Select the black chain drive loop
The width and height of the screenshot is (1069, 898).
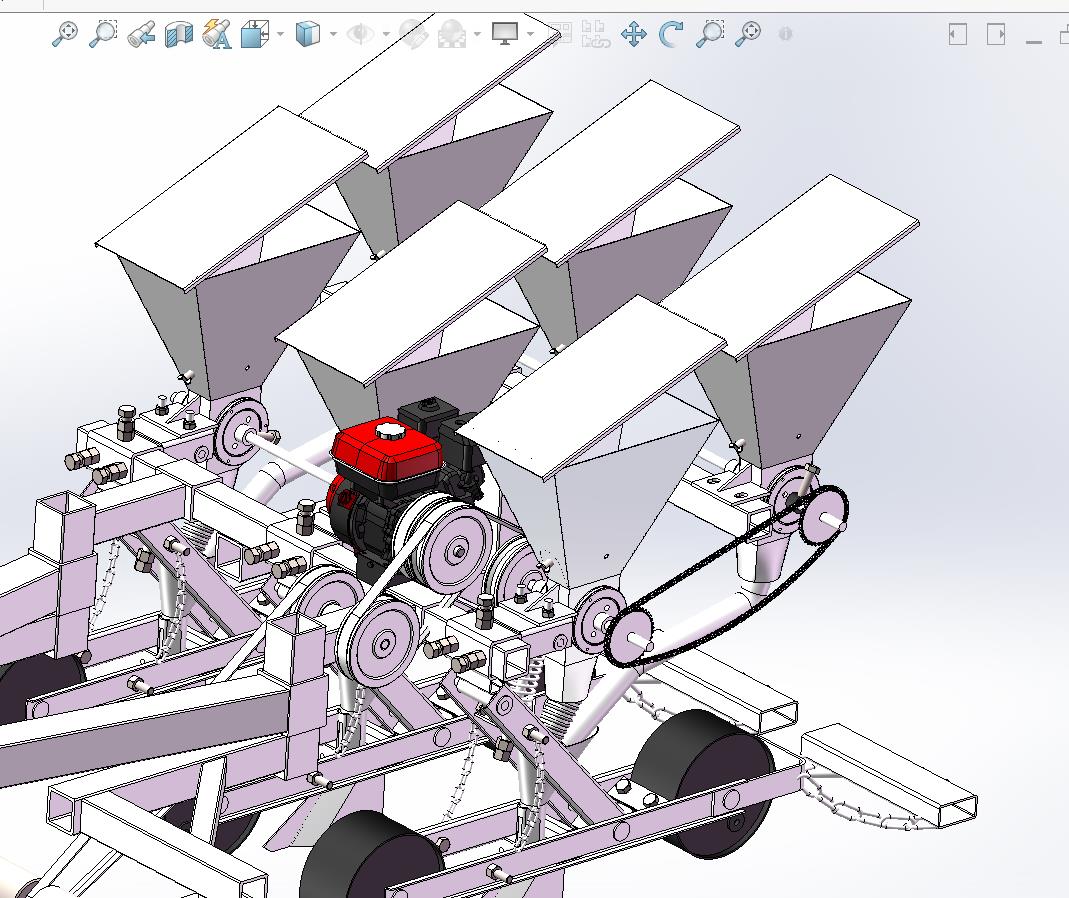pos(727,576)
